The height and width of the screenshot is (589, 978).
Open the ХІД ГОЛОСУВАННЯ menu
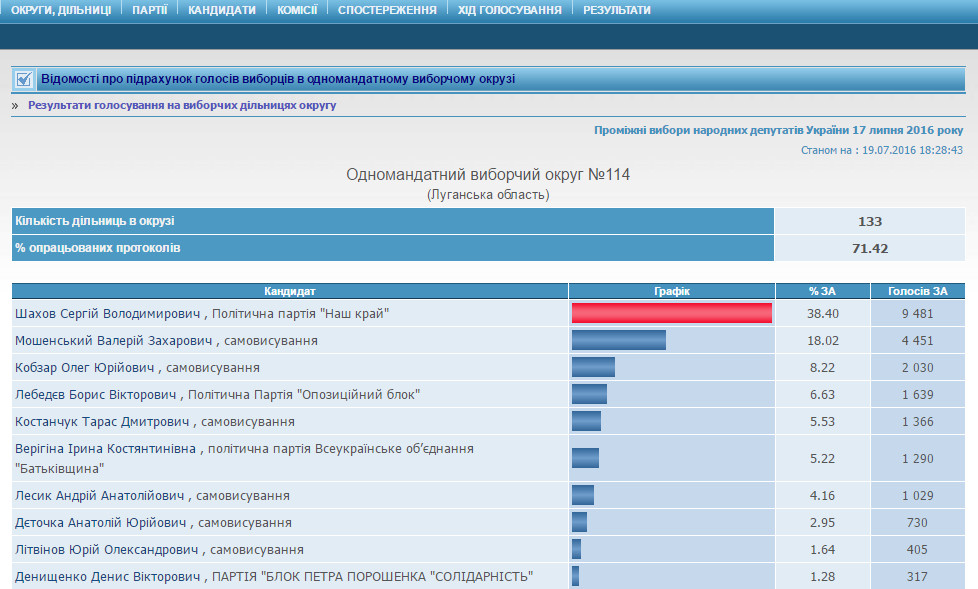click(510, 10)
